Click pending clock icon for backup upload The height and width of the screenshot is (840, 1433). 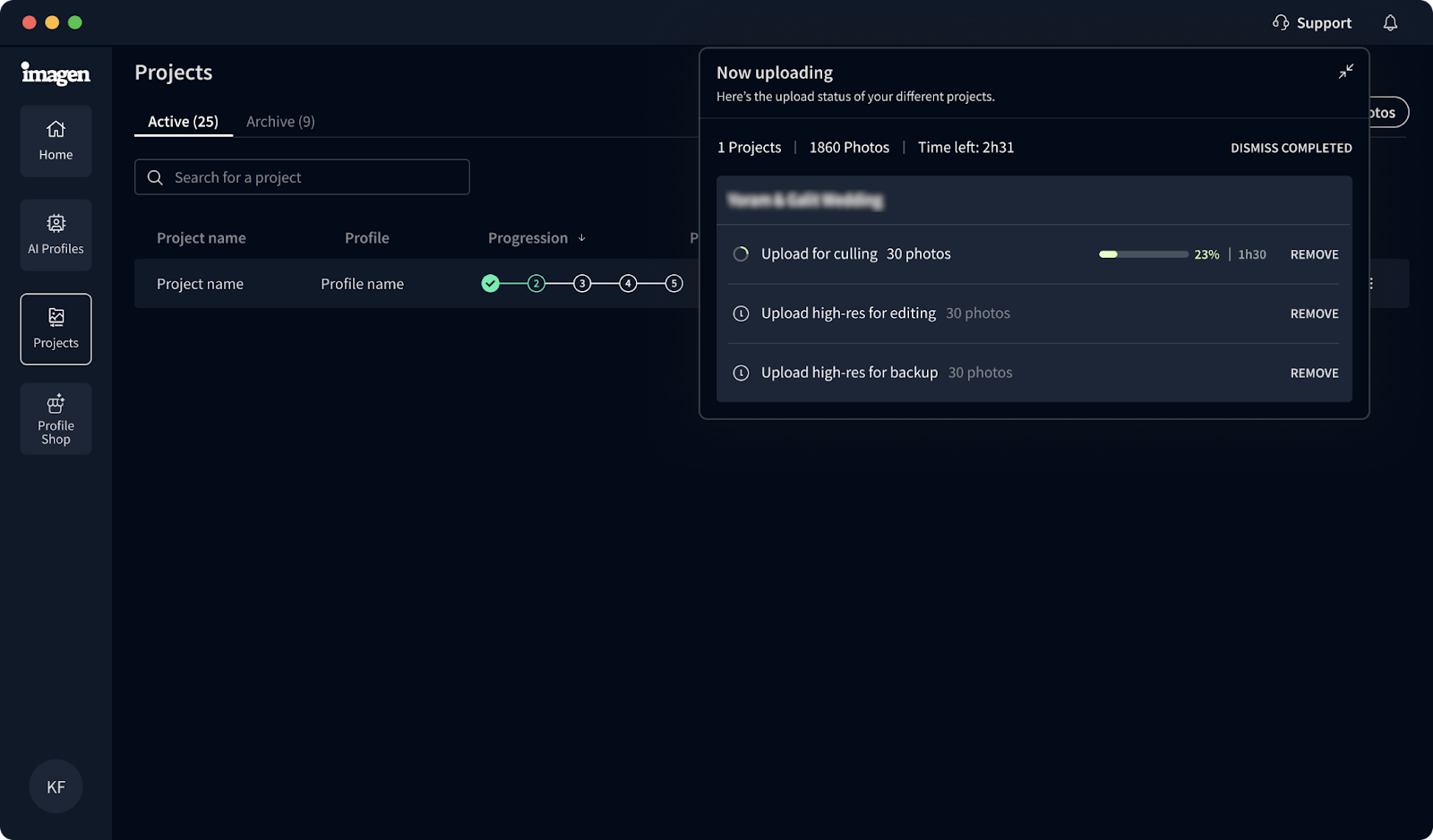(x=741, y=373)
